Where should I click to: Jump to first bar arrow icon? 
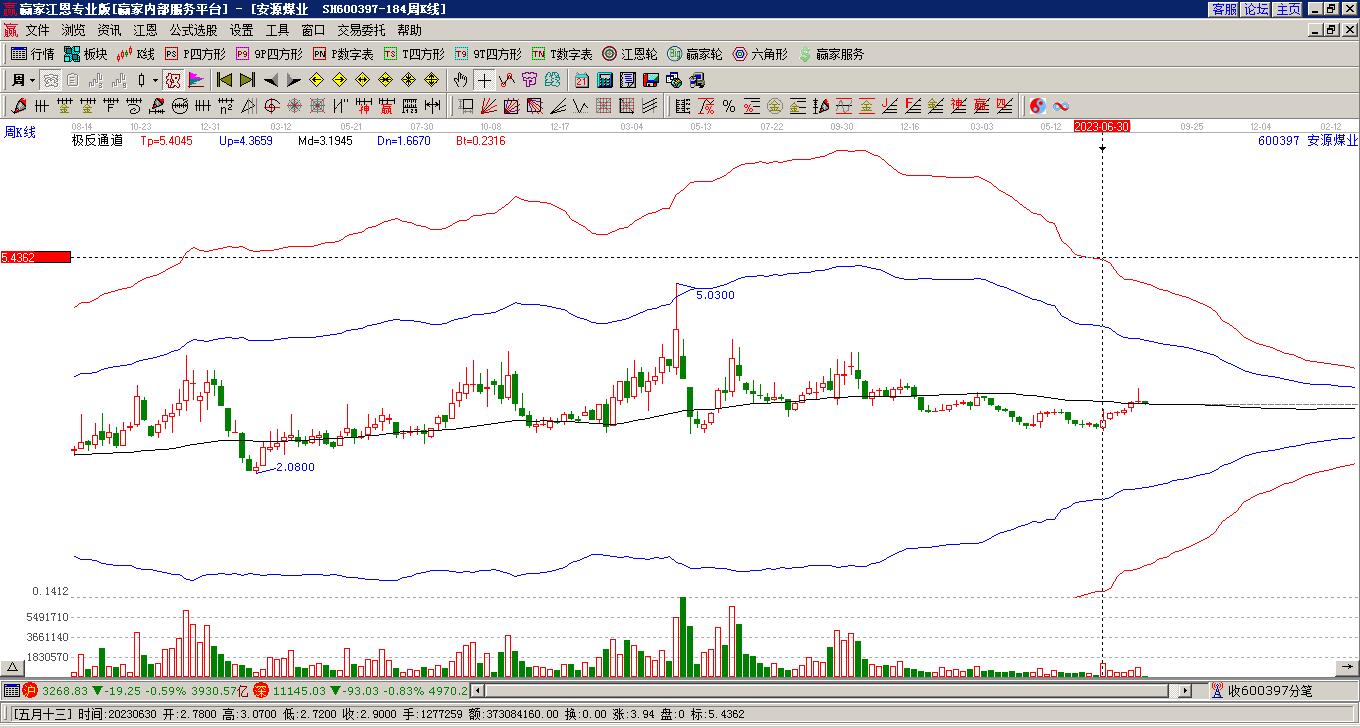225,80
